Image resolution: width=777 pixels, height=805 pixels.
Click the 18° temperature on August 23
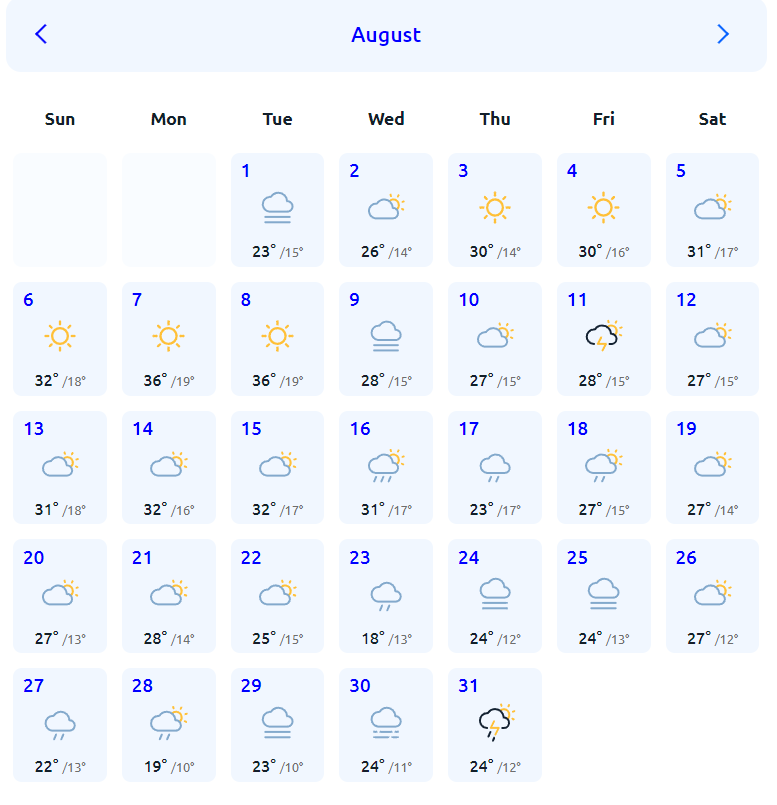click(x=373, y=638)
